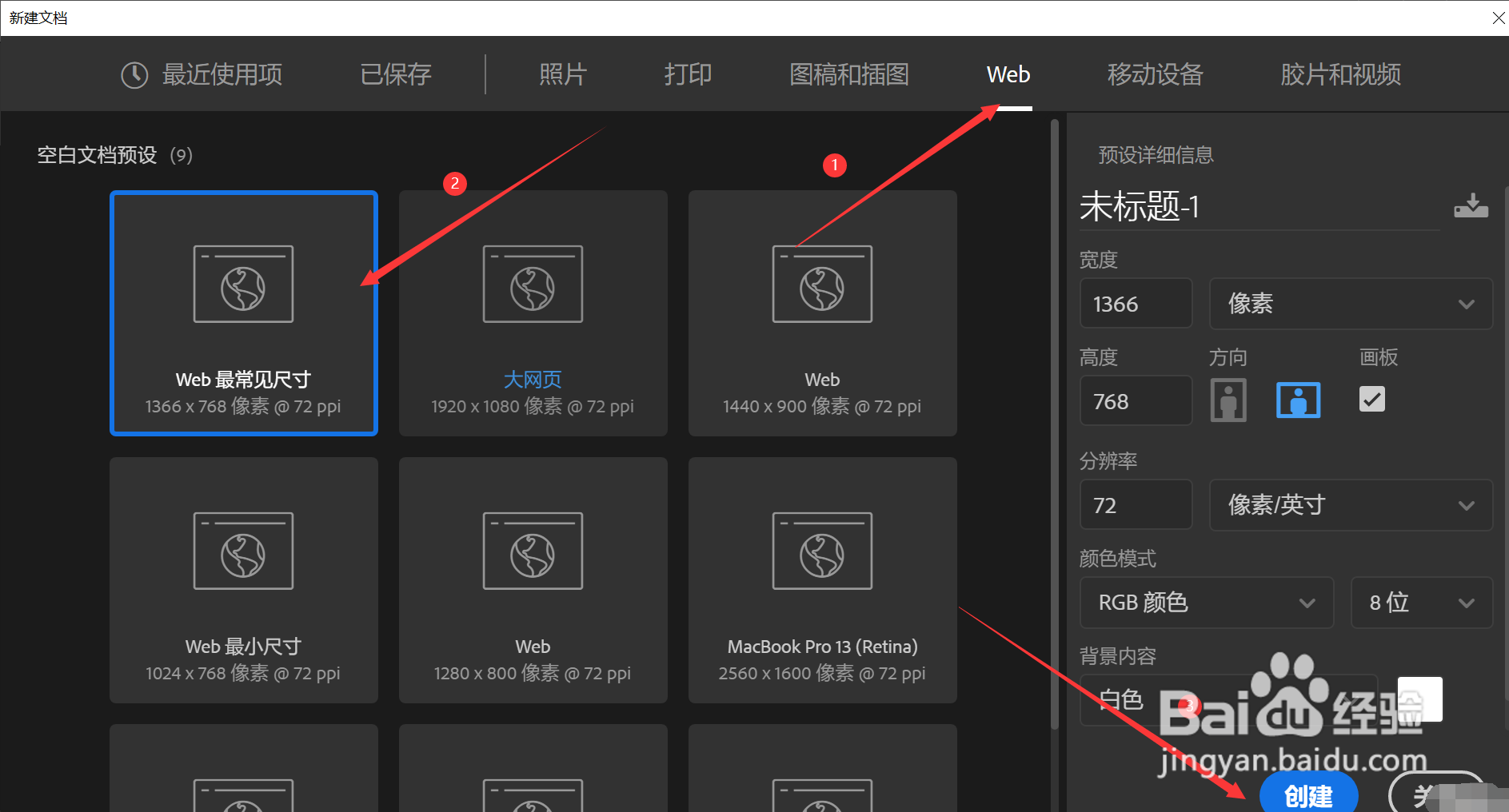This screenshot has width=1509, height=812.
Task: Click the globe icon of 大网页 preset
Action: [x=533, y=285]
